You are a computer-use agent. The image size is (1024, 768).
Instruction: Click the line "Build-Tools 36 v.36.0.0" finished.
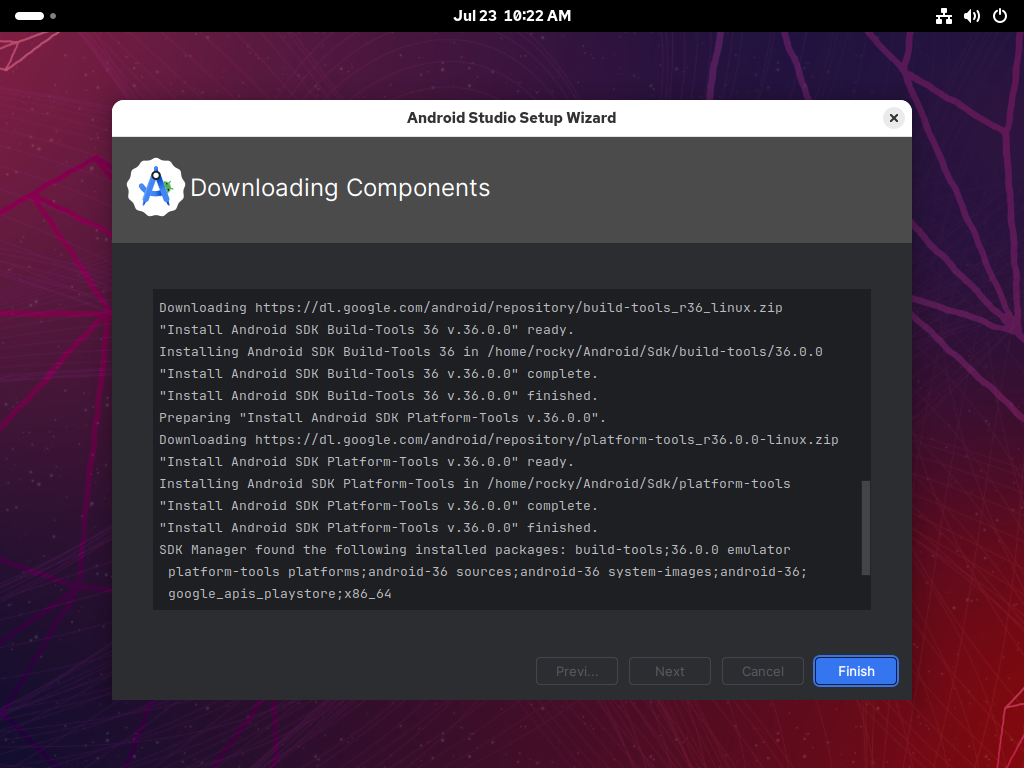378,396
